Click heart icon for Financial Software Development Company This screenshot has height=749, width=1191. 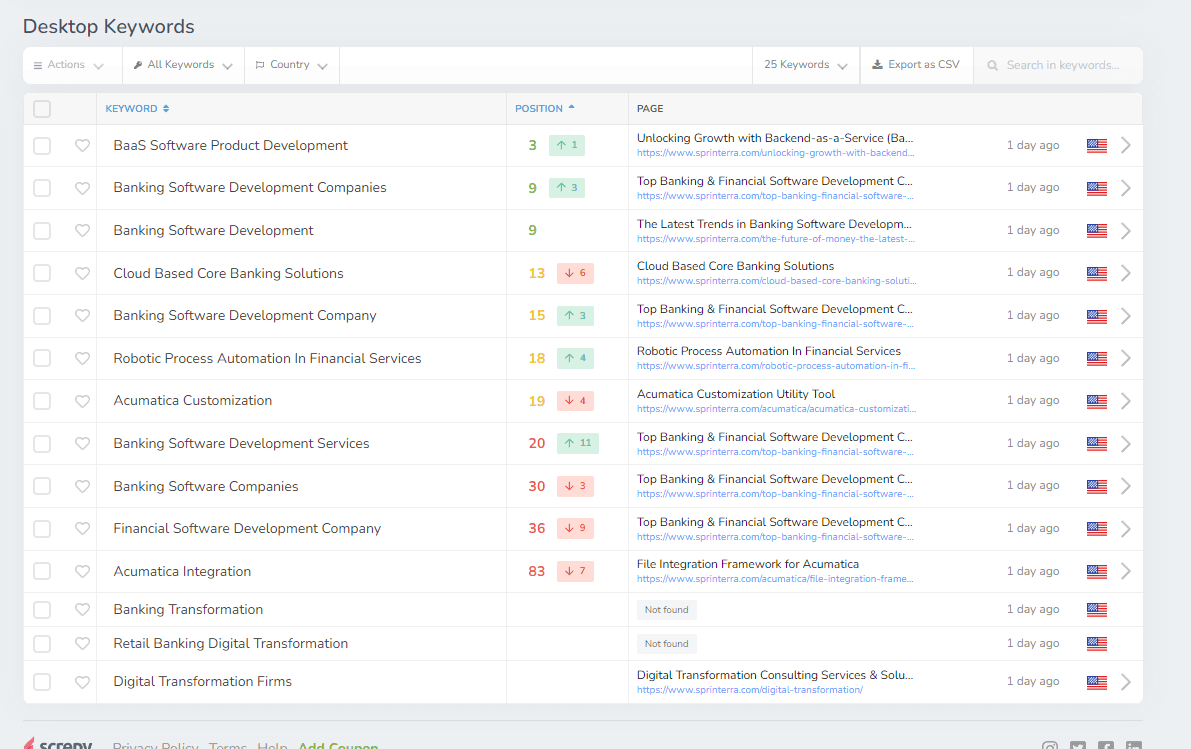82,529
